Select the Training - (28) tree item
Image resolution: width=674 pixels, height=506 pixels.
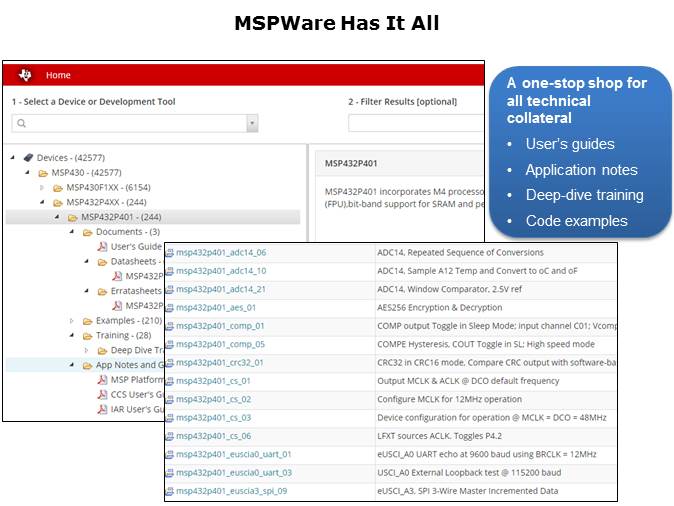click(x=123, y=336)
